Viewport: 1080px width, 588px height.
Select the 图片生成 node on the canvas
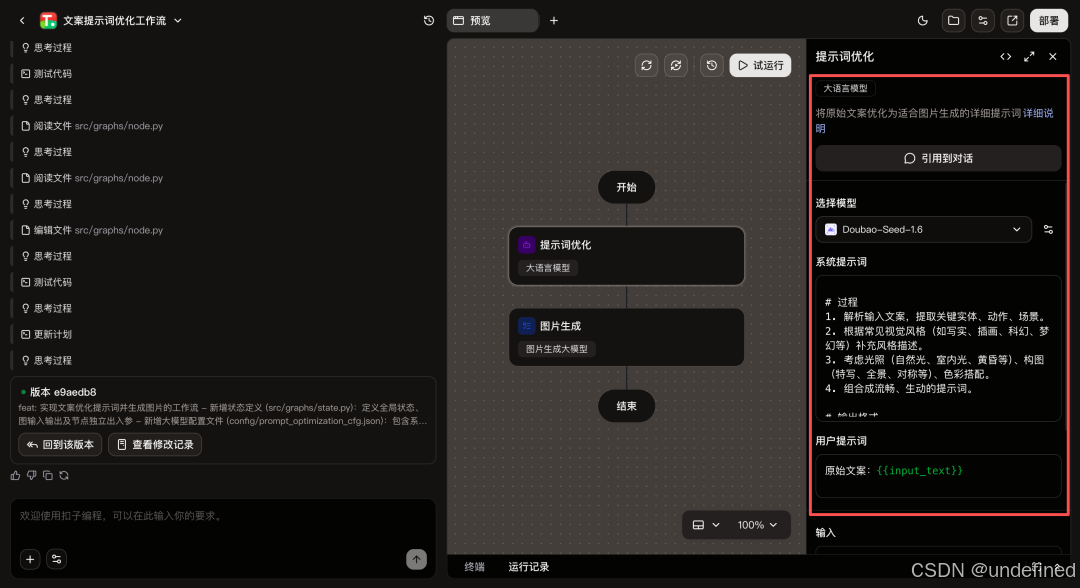coord(626,337)
